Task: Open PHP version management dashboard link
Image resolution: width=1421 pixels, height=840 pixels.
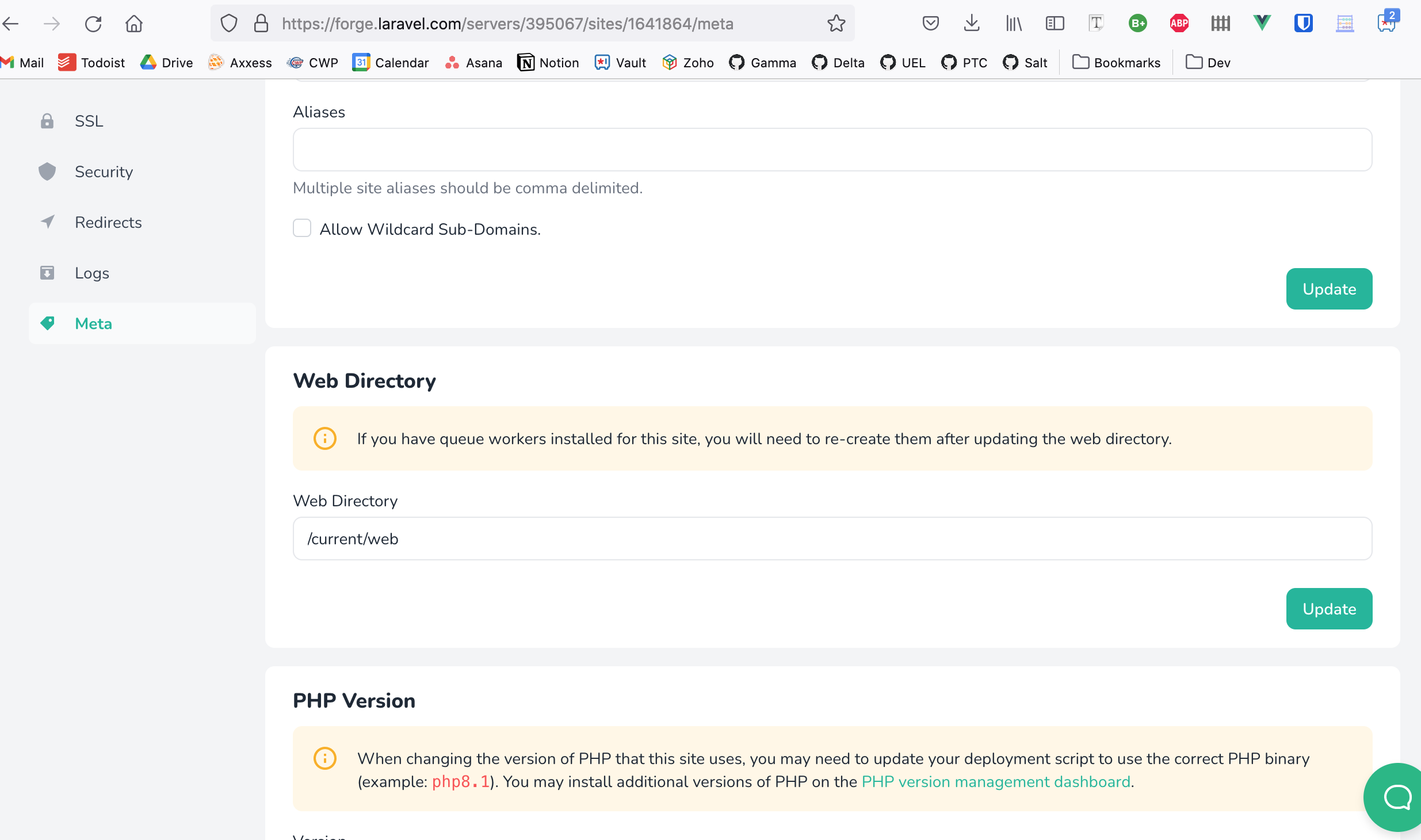Action: click(996, 782)
